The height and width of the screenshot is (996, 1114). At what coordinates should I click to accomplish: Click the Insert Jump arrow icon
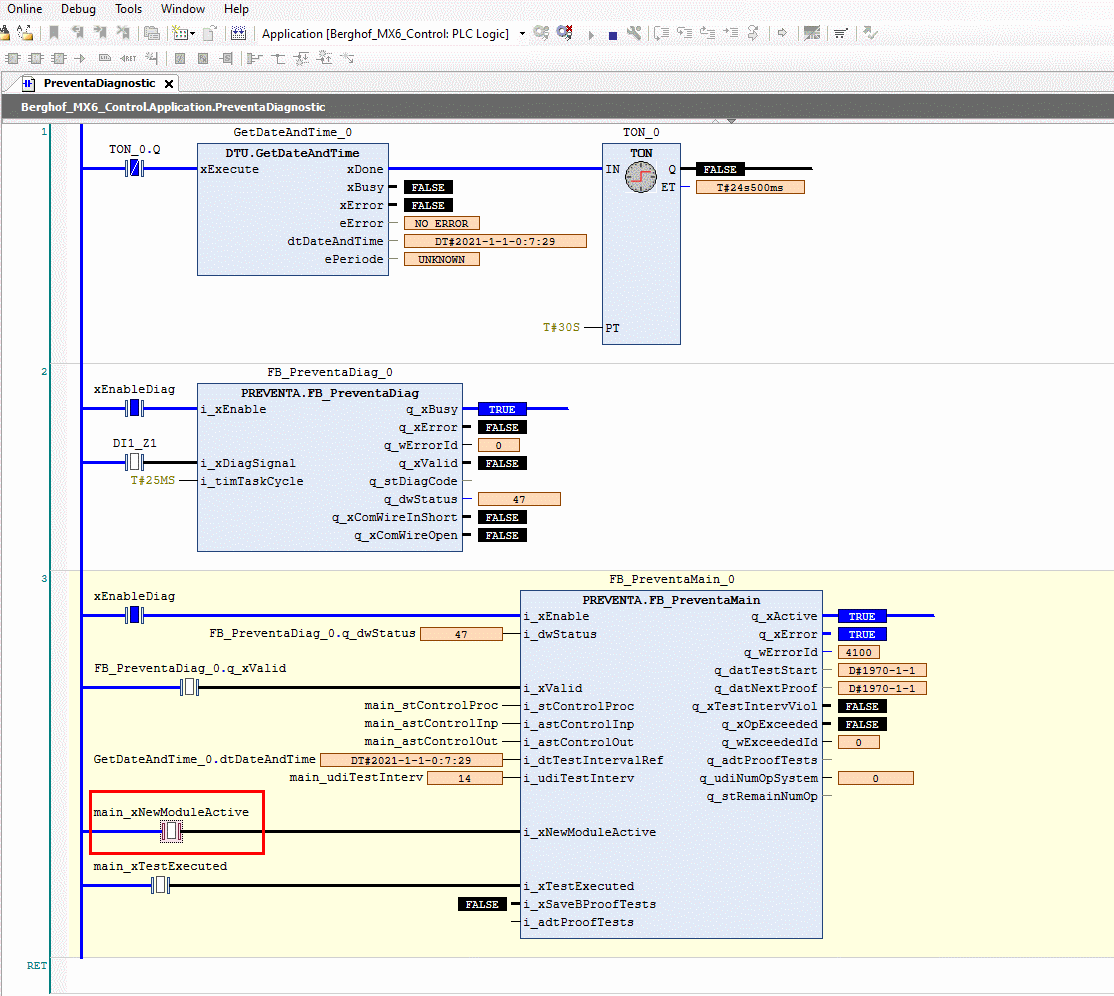[80, 58]
